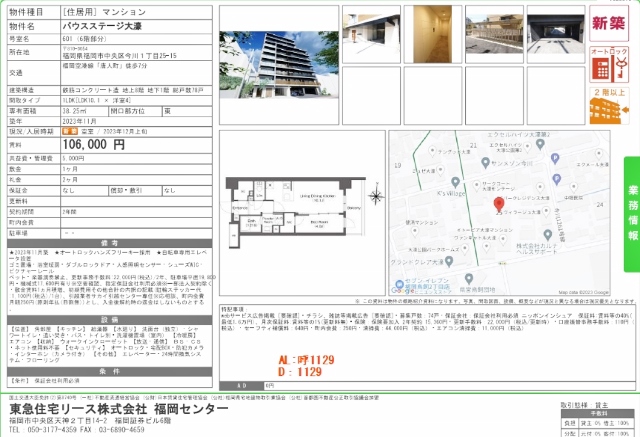Click the 備考 section header
The width and height of the screenshot is (640, 437).
pyautogui.click(x=110, y=243)
